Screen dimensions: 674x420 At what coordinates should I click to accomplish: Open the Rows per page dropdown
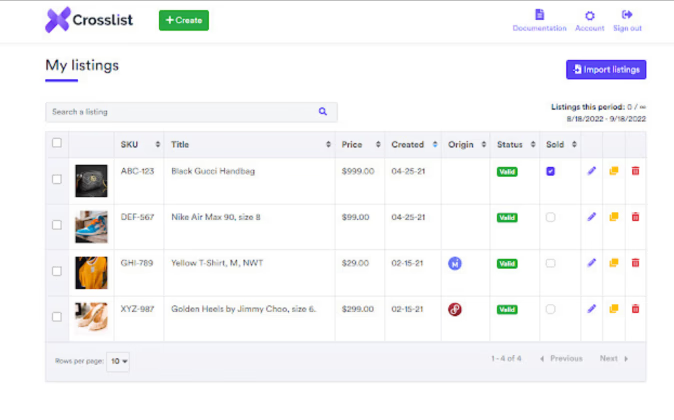pos(118,361)
